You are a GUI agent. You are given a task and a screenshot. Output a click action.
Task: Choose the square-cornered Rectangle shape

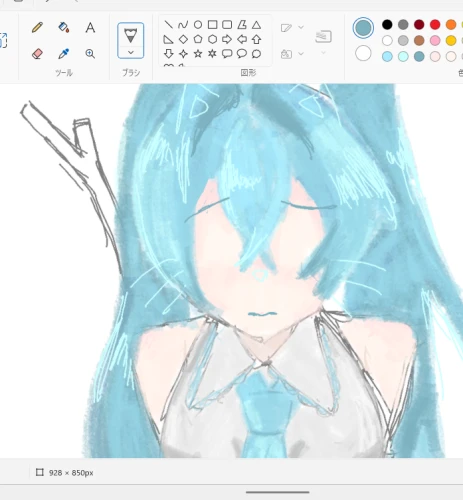click(212, 25)
